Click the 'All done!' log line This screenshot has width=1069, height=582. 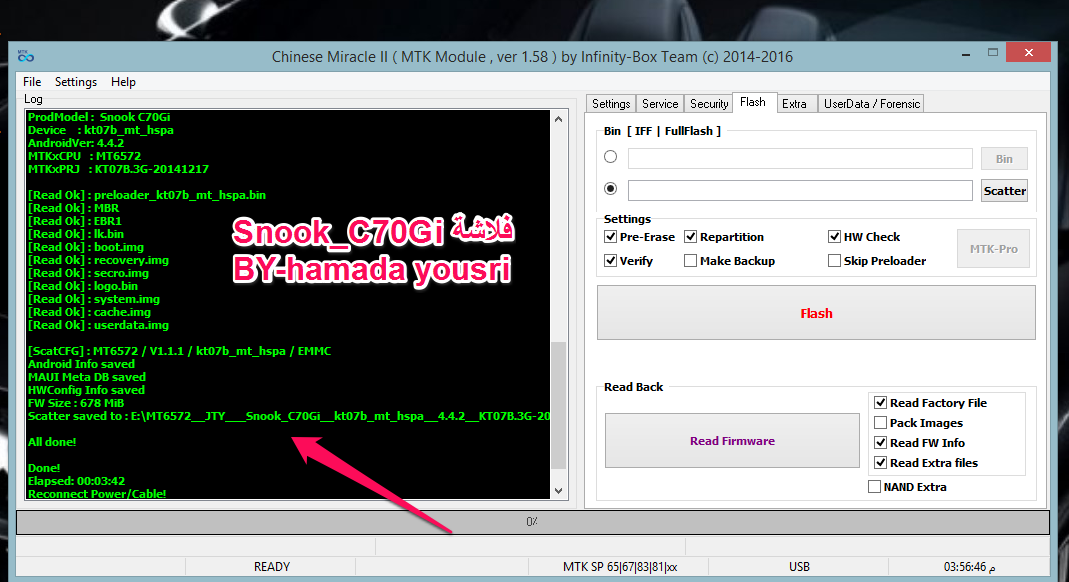(52, 442)
